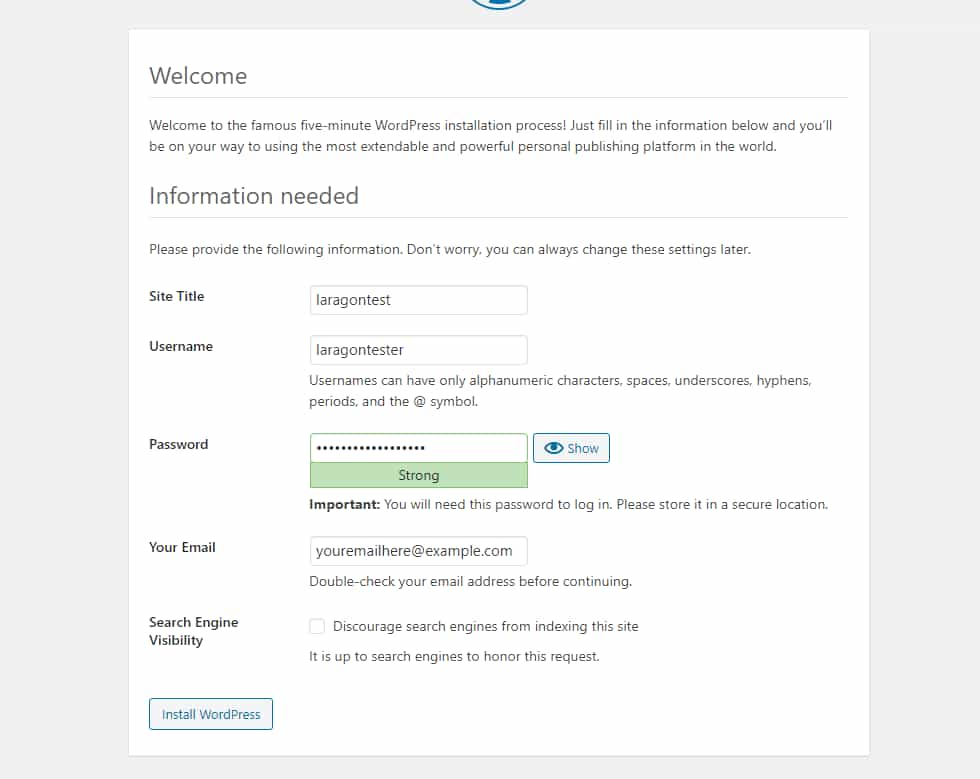
Task: Click the green Strong password strength indicator
Action: 418,475
